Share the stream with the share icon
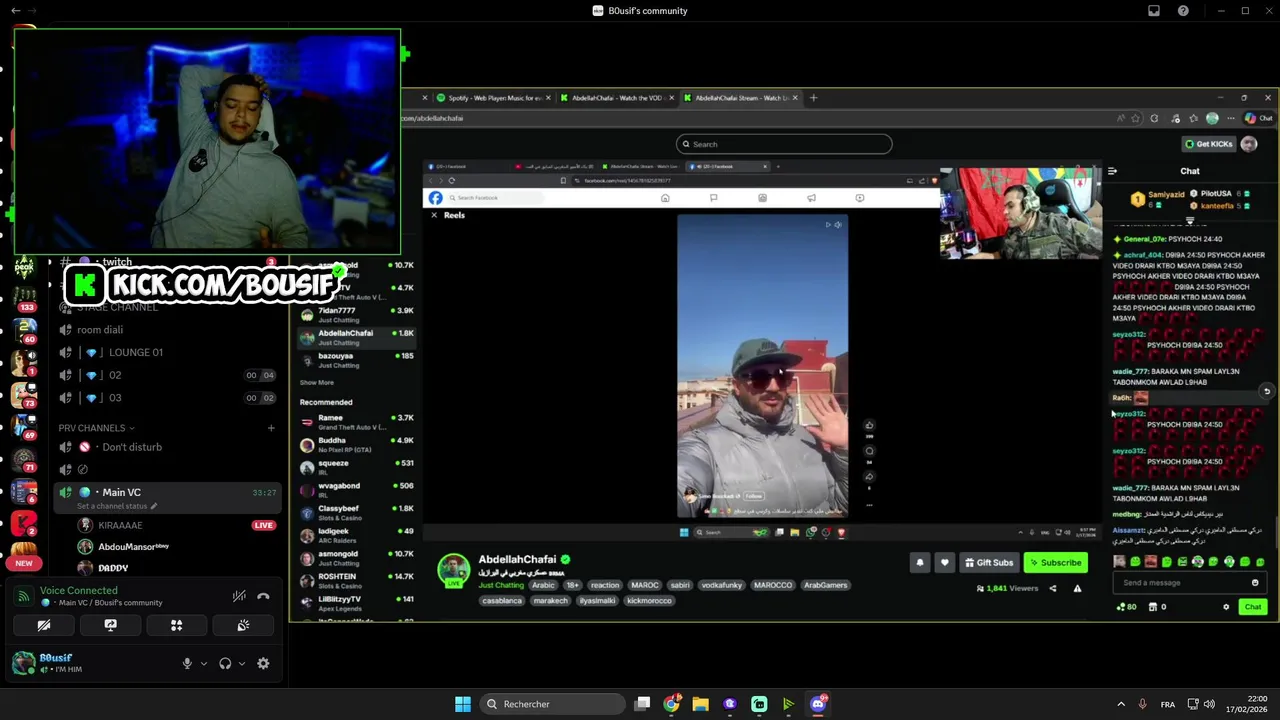Viewport: 1280px width, 720px height. 1053,588
